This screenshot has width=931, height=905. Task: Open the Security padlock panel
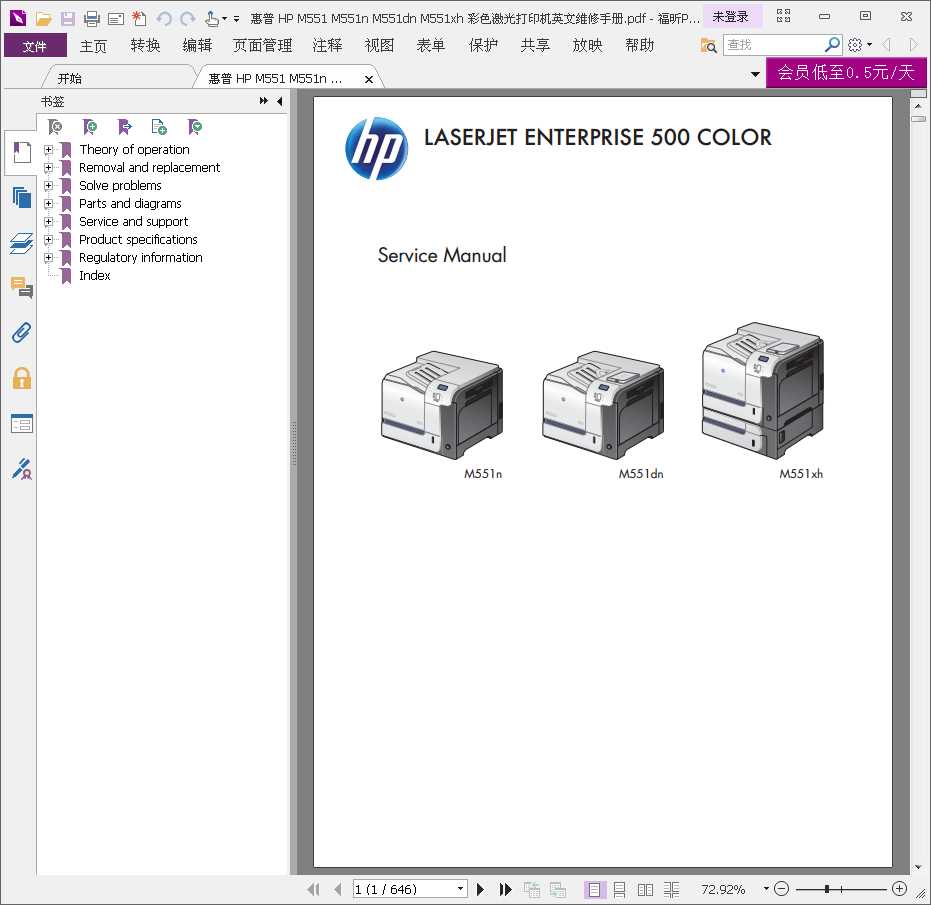[x=21, y=378]
